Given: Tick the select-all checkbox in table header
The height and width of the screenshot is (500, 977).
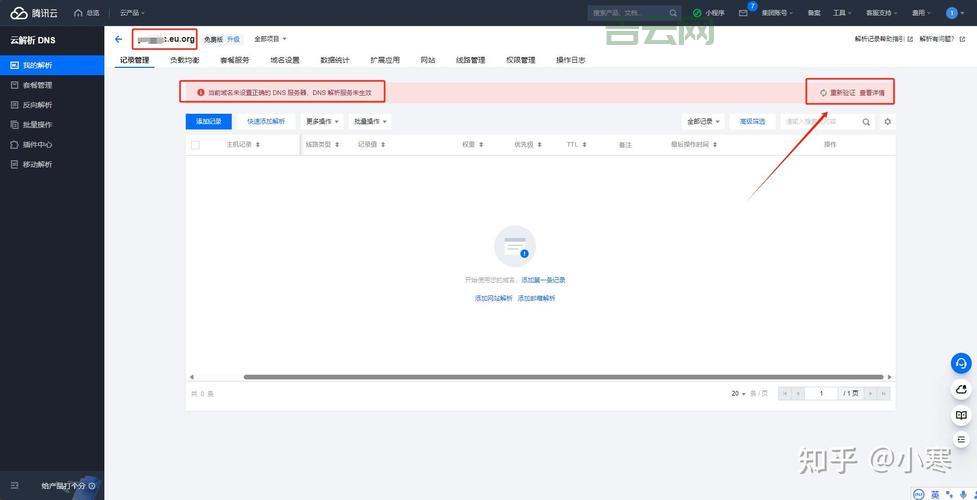Looking at the screenshot, I should (x=195, y=145).
